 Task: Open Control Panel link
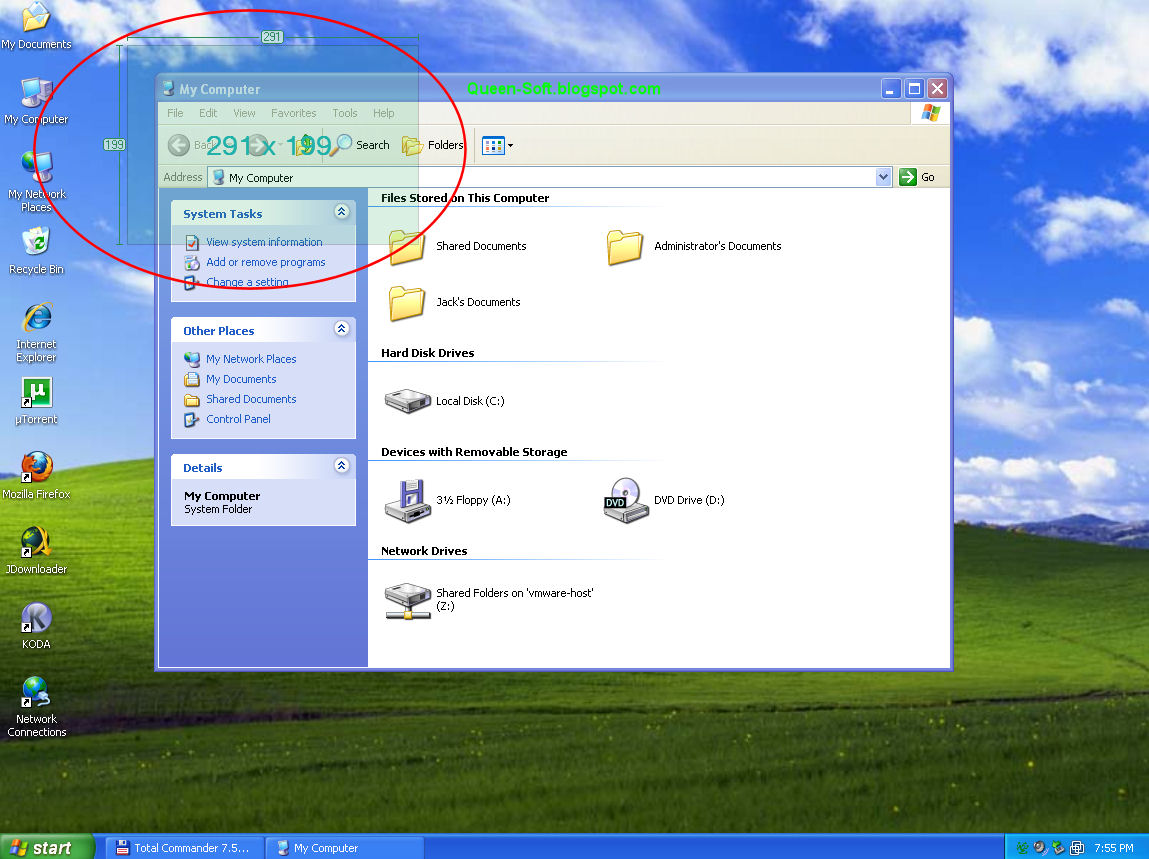coord(228,419)
